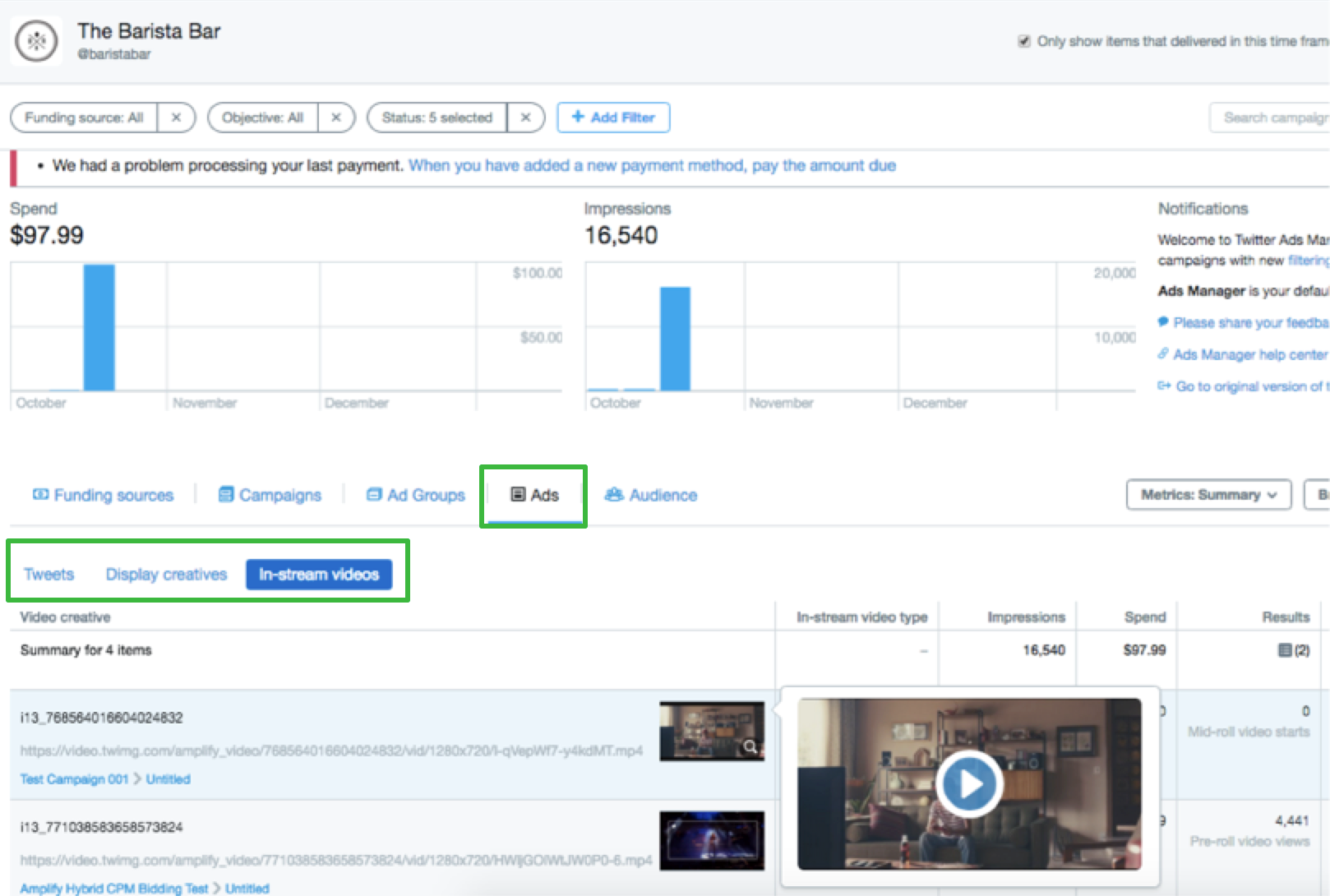
Task: Remove the Status filter
Action: pyautogui.click(x=525, y=118)
